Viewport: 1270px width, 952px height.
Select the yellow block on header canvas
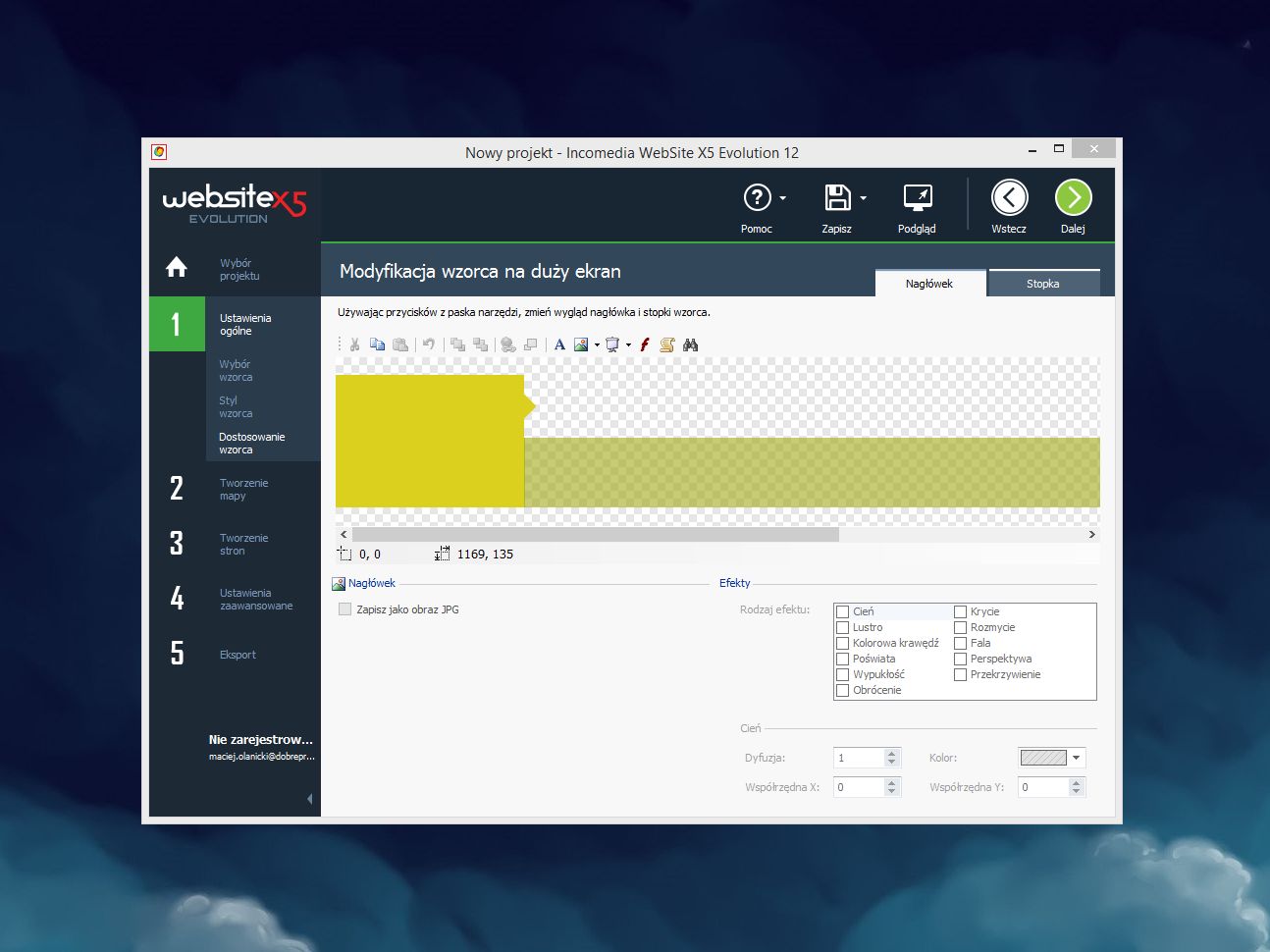pyautogui.click(x=430, y=441)
